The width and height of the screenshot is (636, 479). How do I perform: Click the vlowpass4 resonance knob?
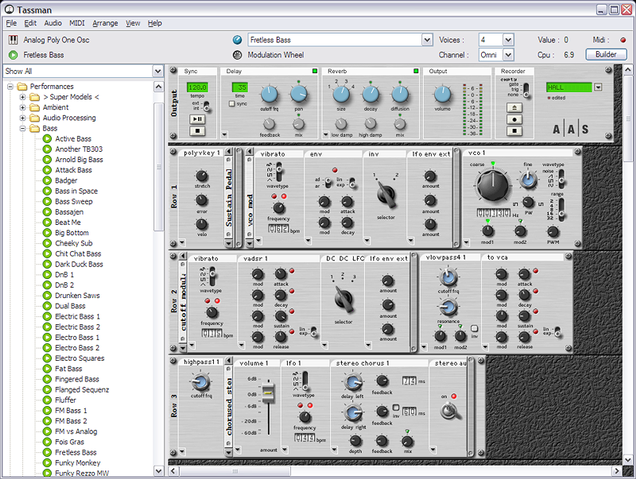448,308
